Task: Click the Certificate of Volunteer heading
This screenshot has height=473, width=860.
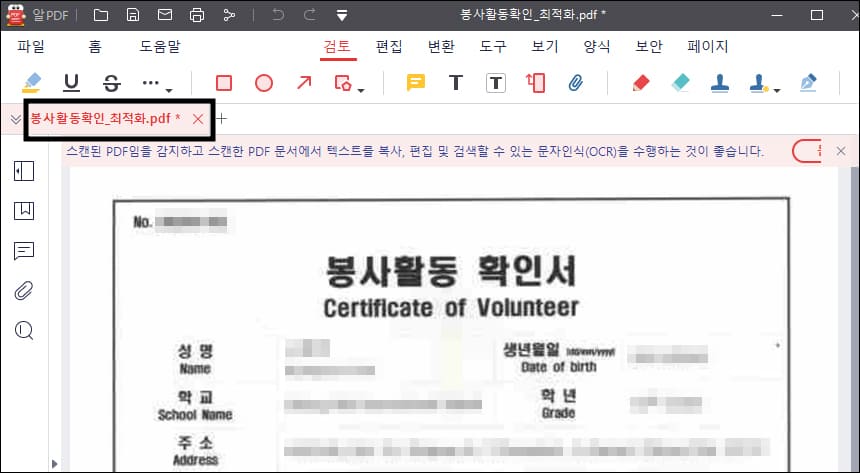Action: point(451,308)
